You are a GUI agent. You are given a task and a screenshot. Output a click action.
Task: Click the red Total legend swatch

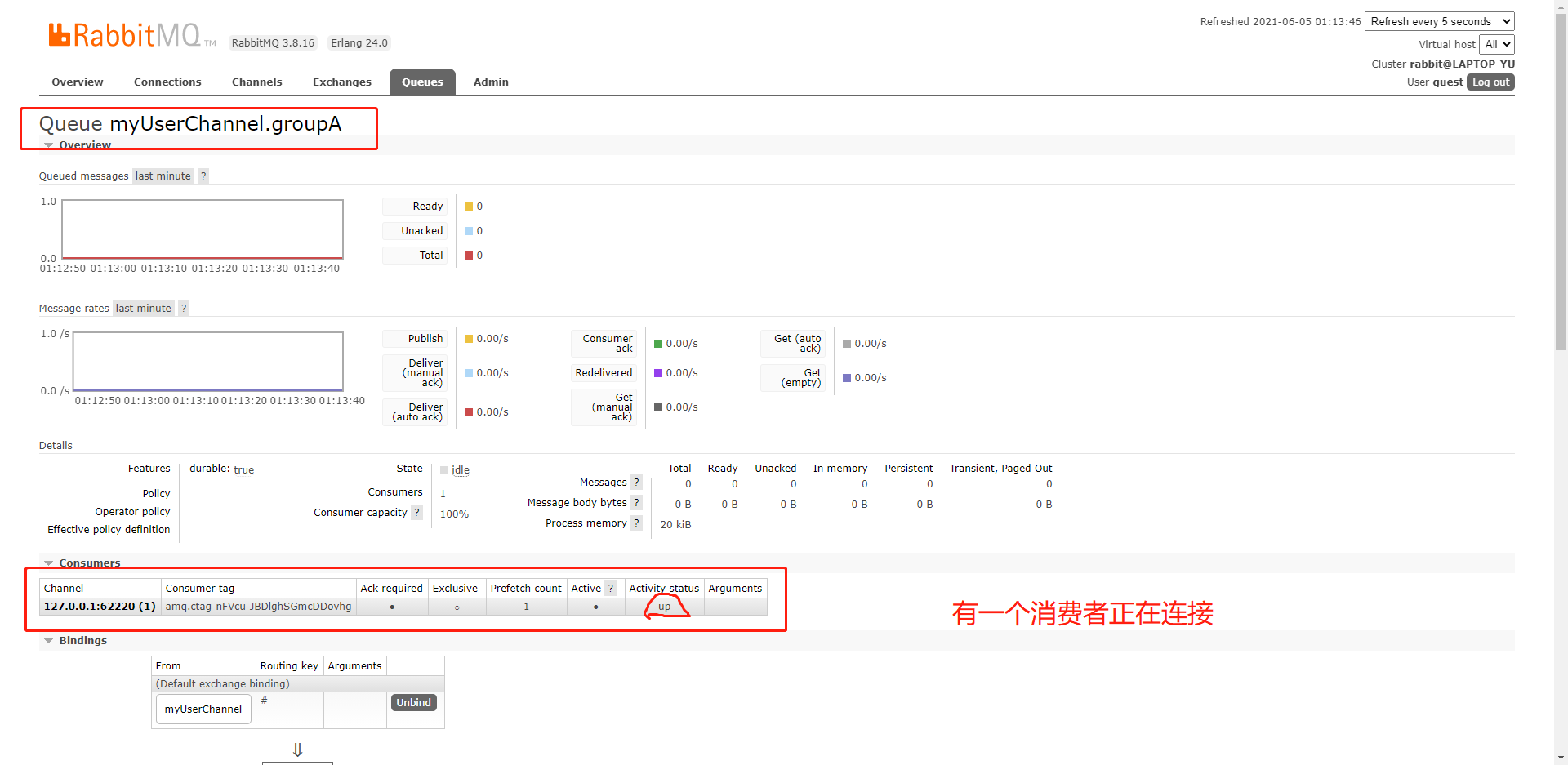point(469,256)
